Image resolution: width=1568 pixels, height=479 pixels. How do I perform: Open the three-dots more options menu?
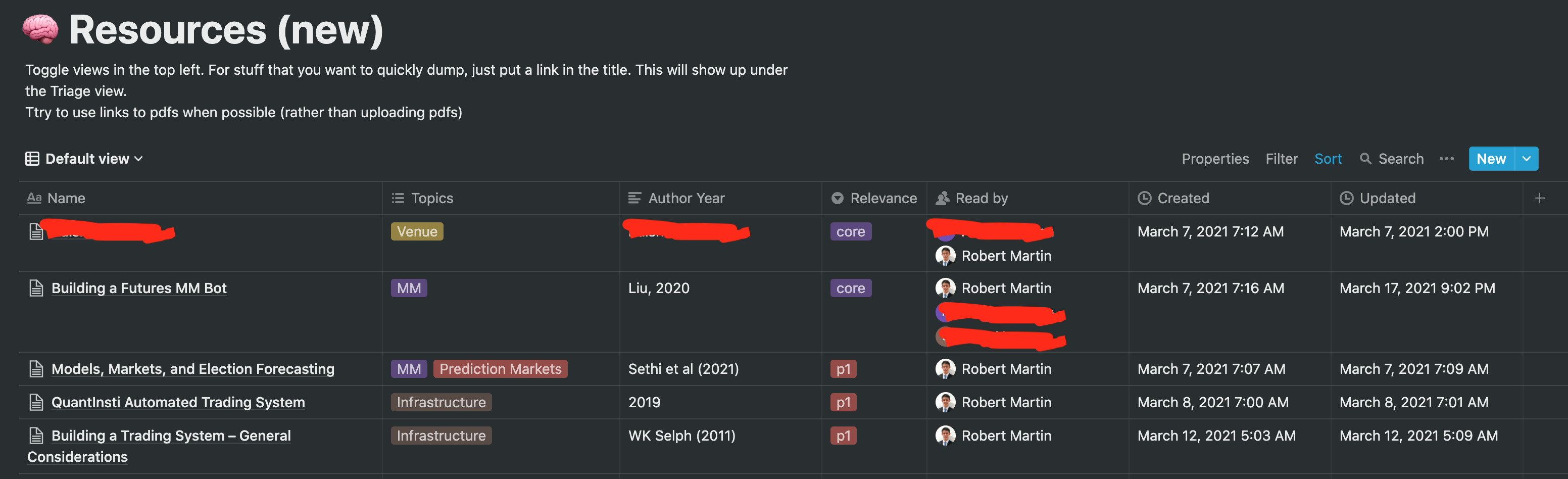pyautogui.click(x=1446, y=159)
